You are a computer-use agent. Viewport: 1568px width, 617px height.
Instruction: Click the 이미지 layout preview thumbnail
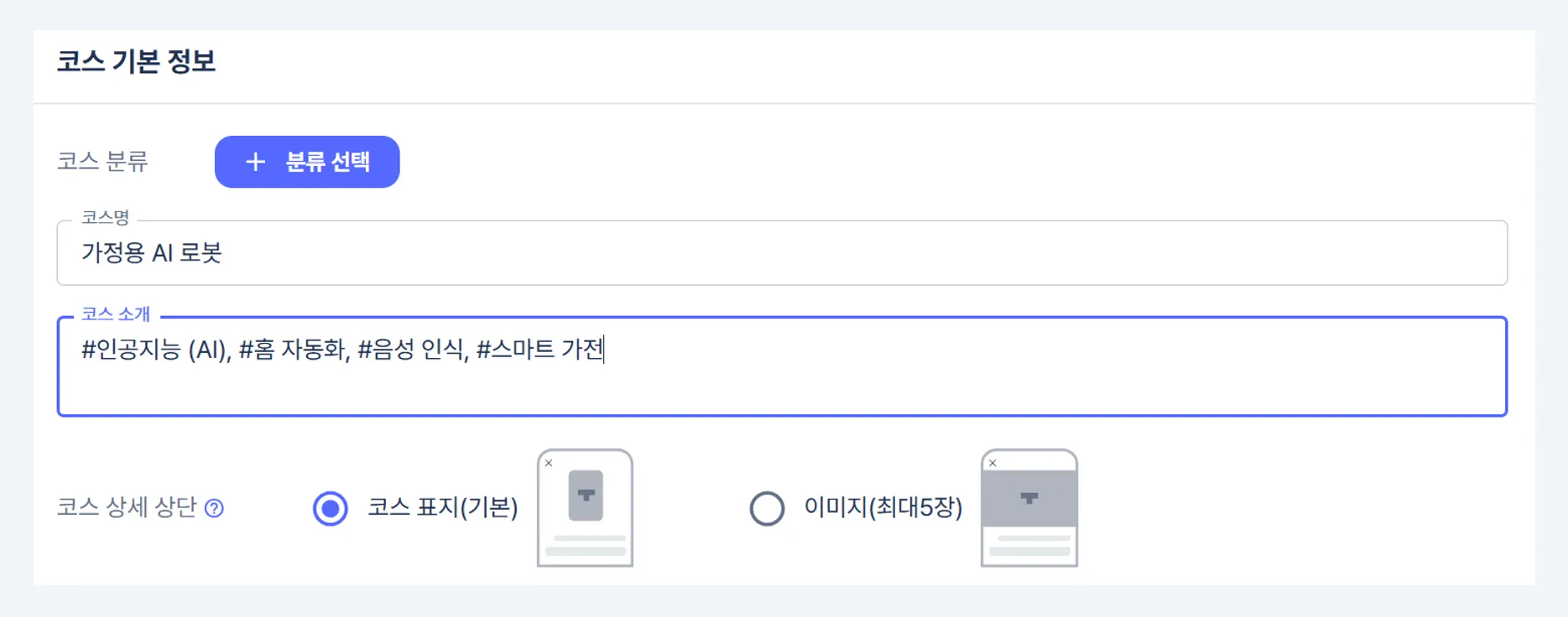pos(1029,520)
